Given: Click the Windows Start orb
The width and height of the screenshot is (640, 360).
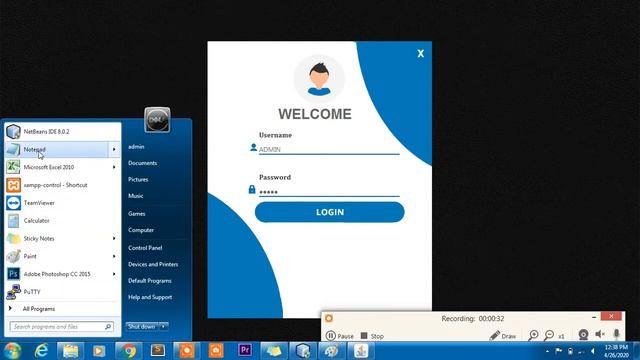Looking at the screenshot, I should [12, 351].
